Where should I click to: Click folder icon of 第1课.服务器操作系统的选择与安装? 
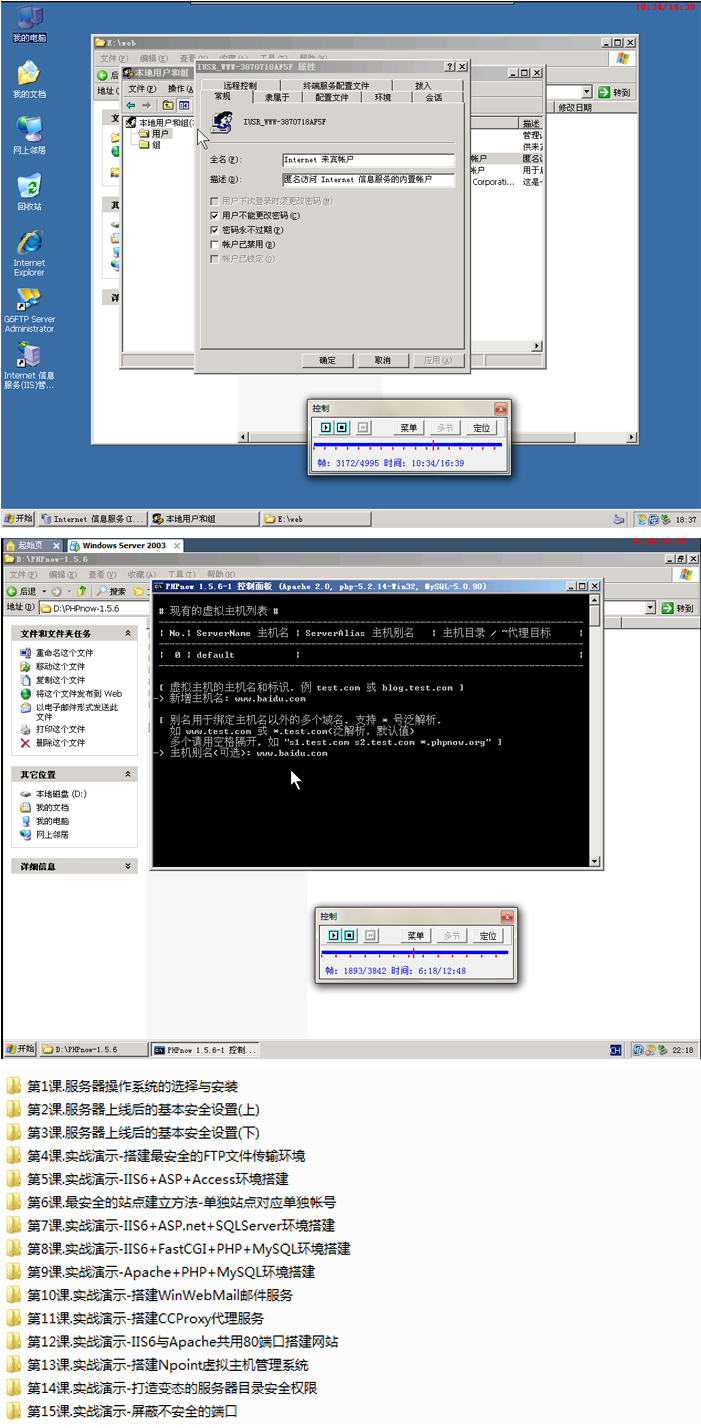tap(13, 1086)
